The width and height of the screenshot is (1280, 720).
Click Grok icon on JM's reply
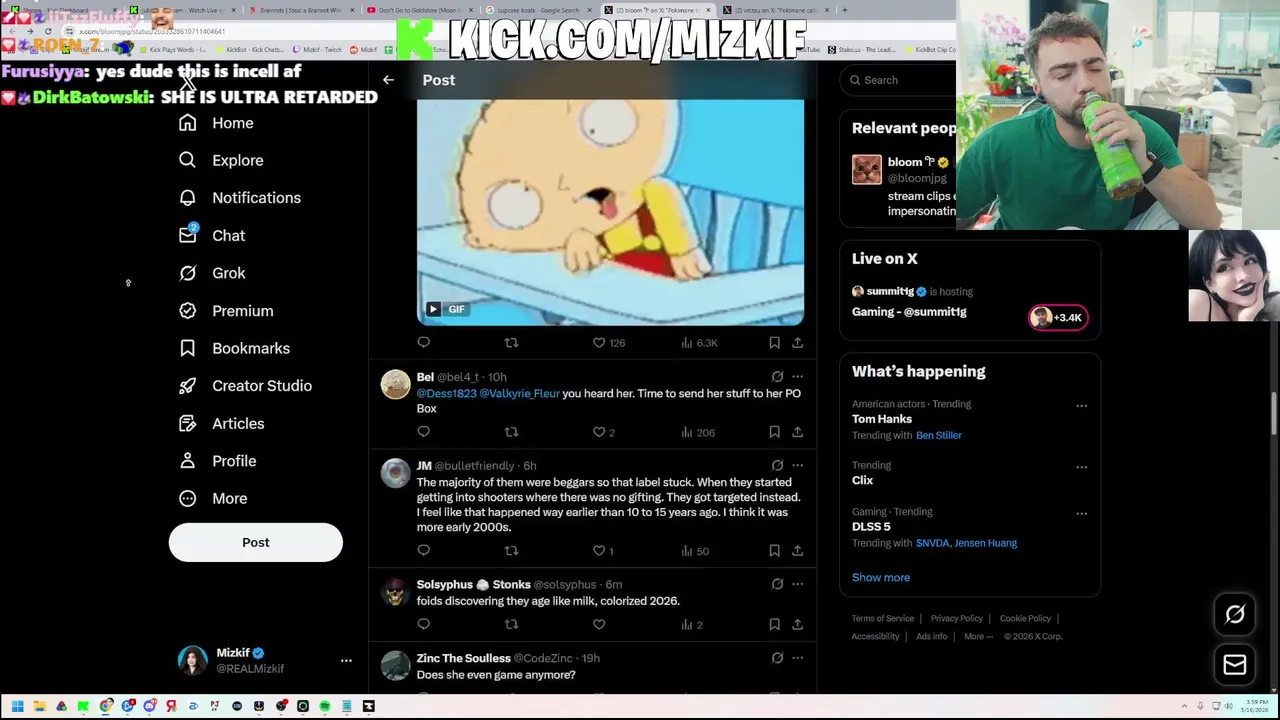tap(777, 465)
